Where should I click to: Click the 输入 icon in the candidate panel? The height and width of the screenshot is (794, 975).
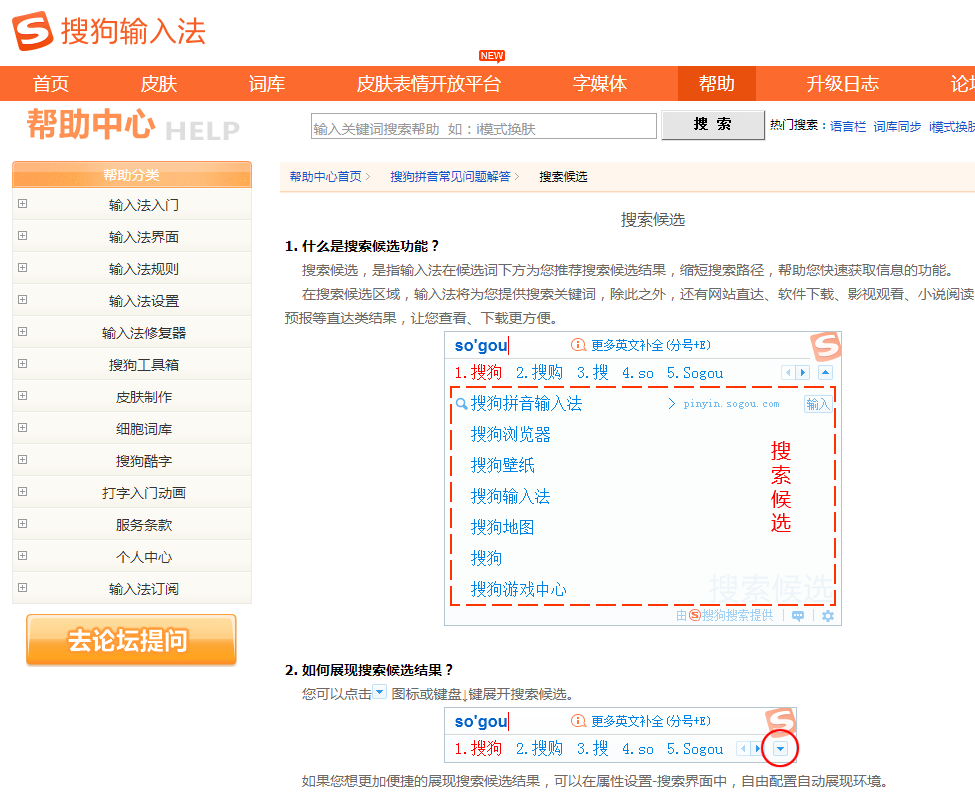pos(818,404)
